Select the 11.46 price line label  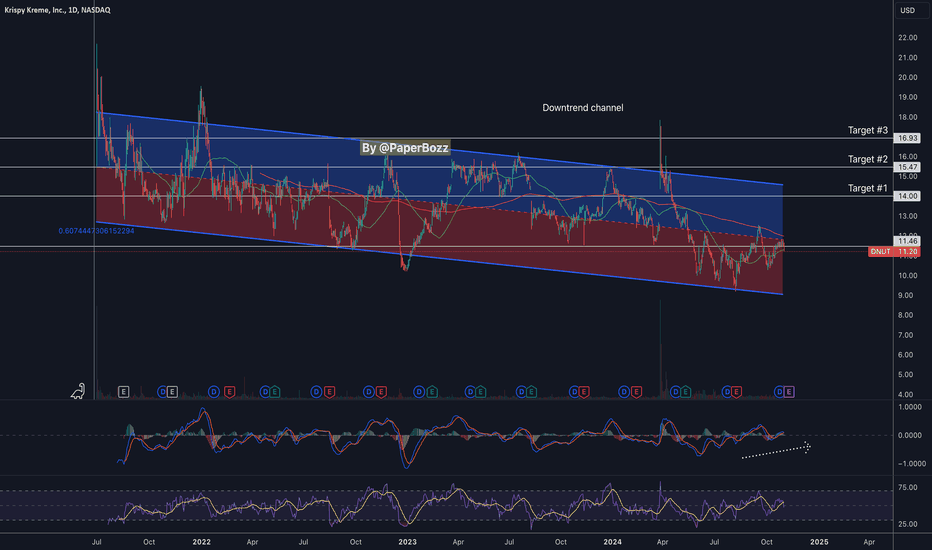click(907, 241)
